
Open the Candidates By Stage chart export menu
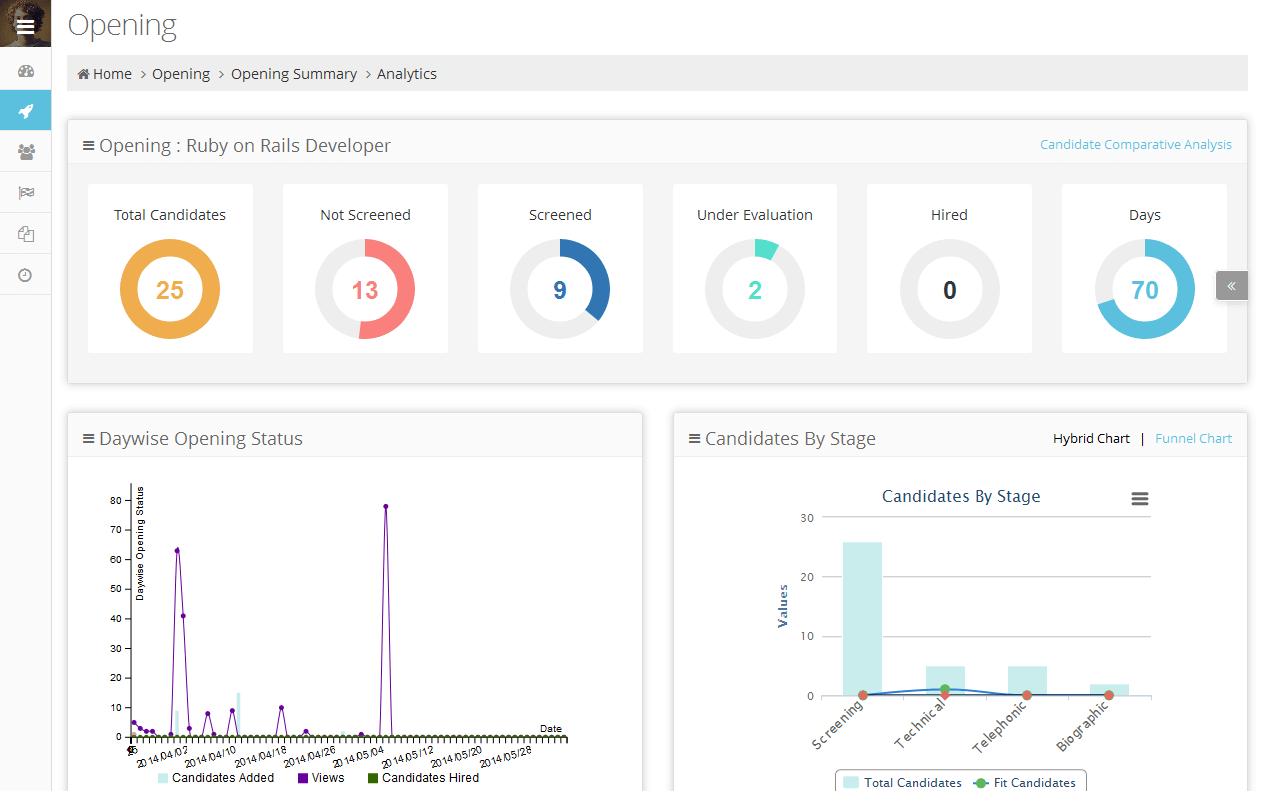(x=1139, y=499)
